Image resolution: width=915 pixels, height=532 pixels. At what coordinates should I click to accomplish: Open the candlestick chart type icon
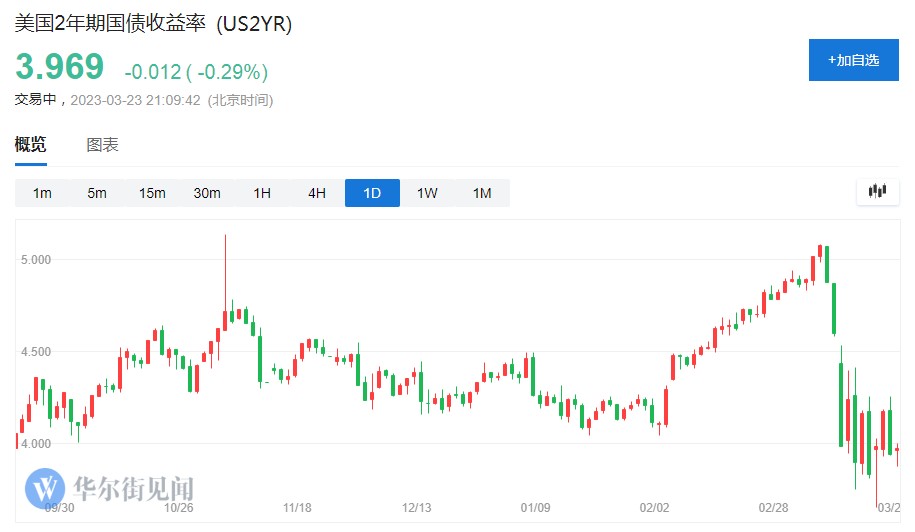[x=878, y=192]
